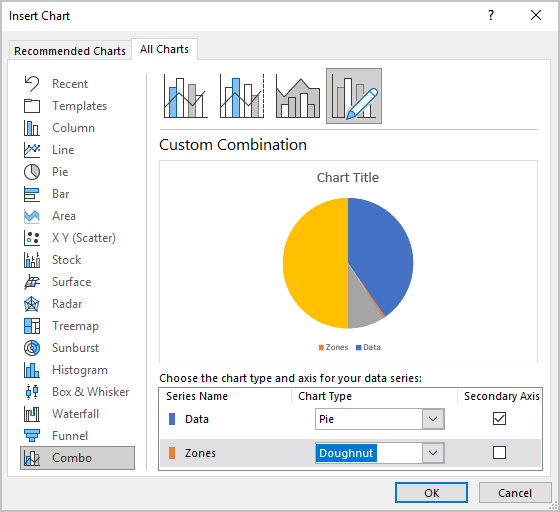560x512 pixels.
Task: Switch to the All Charts tab
Action: point(164,49)
